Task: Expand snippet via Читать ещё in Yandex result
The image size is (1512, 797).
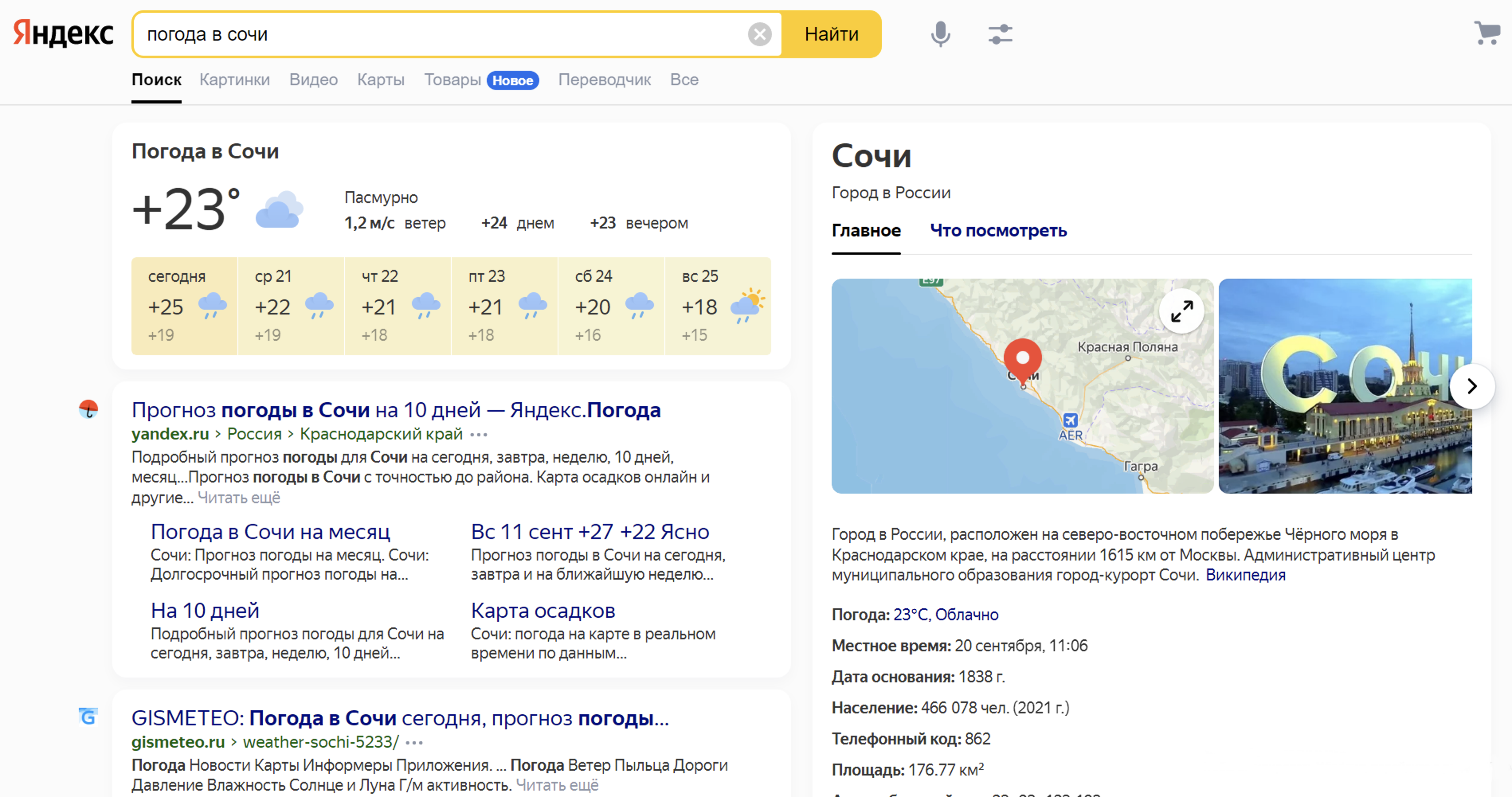Action: (x=239, y=497)
